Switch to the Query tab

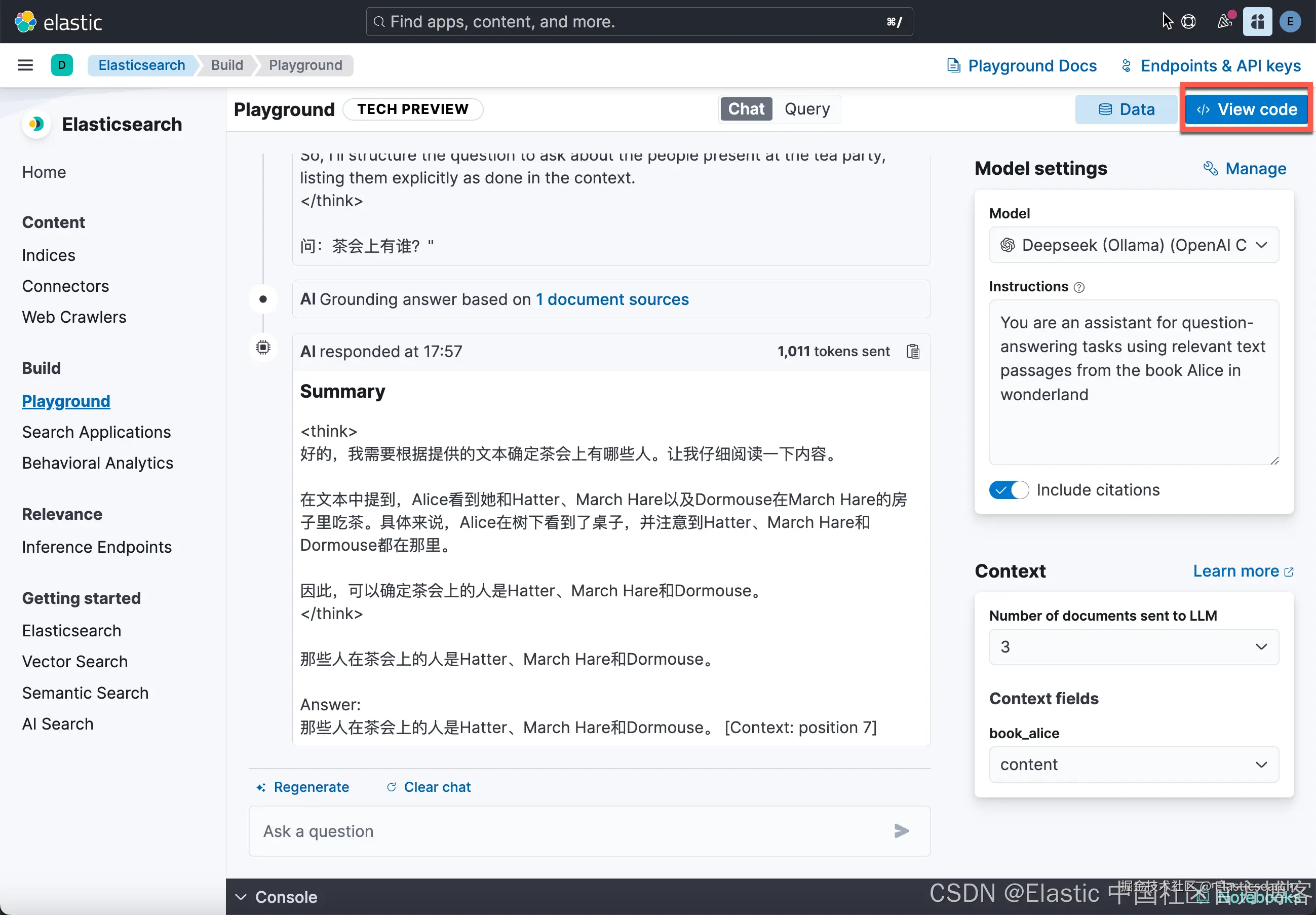(x=806, y=109)
